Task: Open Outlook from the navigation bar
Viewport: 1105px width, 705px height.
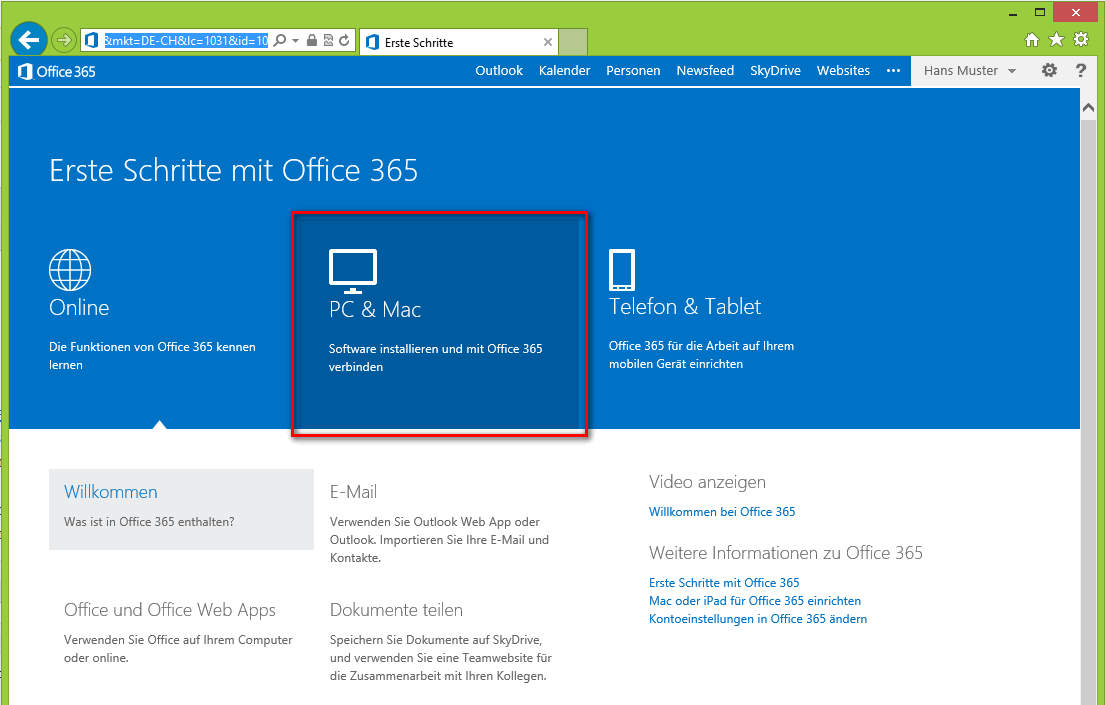Action: point(499,70)
